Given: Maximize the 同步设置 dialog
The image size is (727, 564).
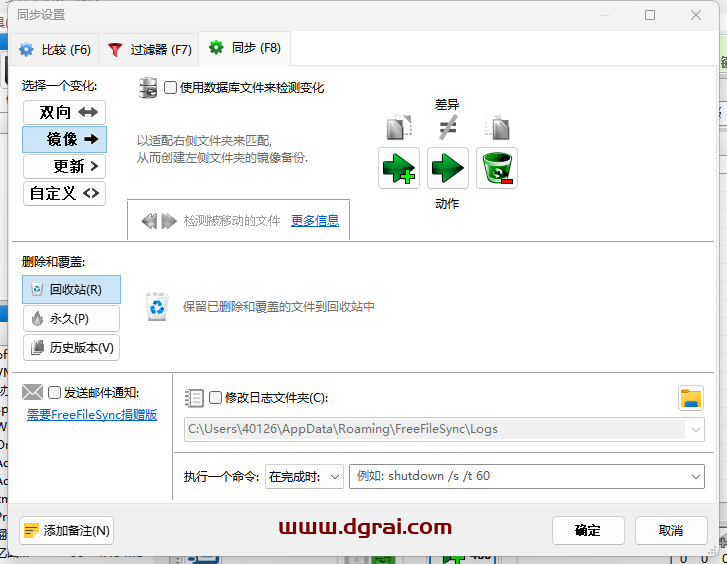Looking at the screenshot, I should tap(650, 15).
